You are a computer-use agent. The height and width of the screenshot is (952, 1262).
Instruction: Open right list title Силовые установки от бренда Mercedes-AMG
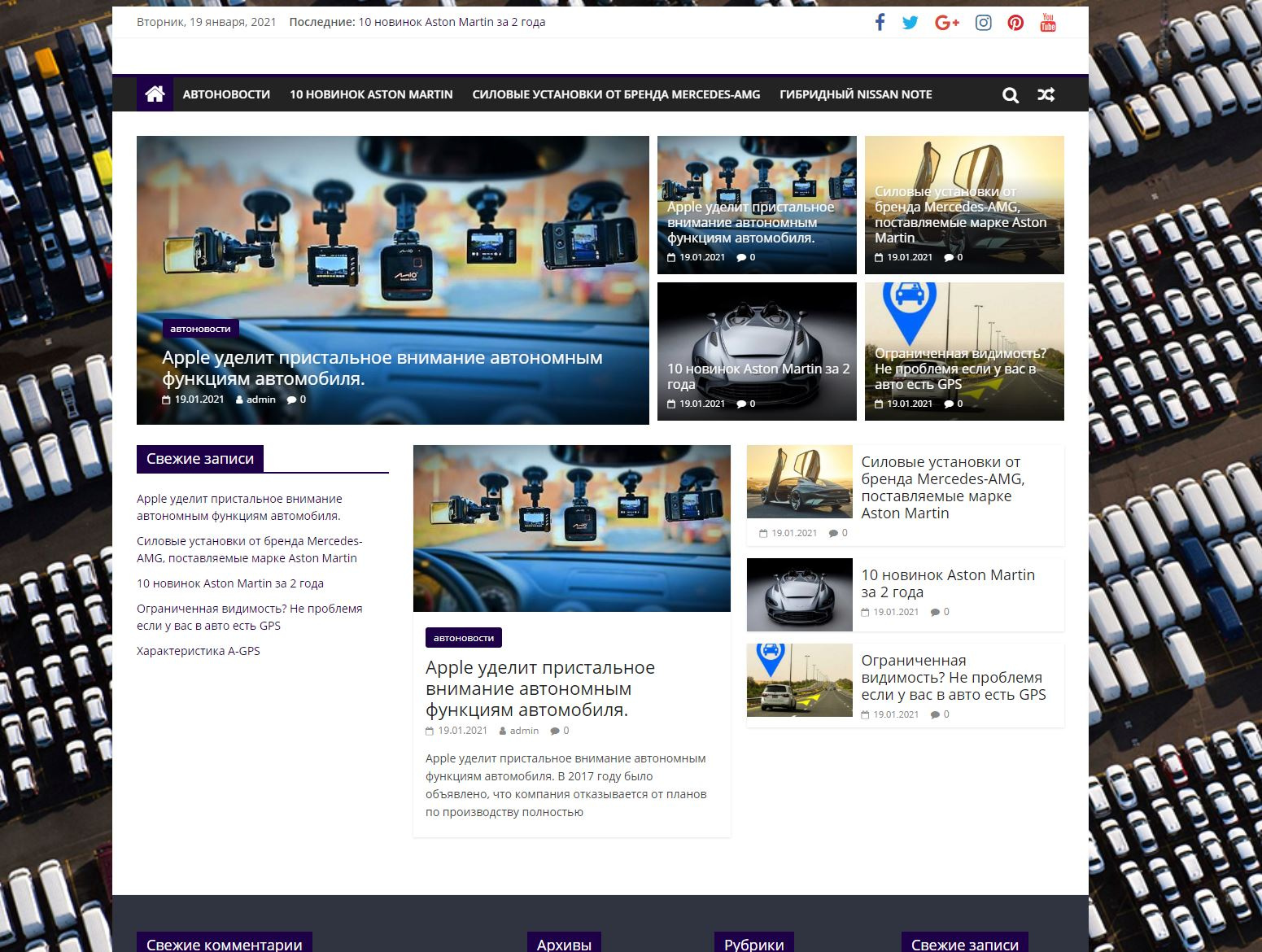[942, 487]
